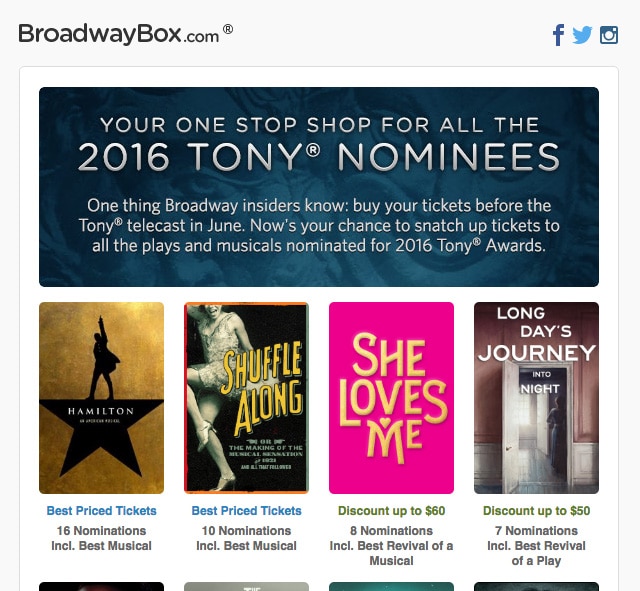Open the Hamilton poster thumbnail
This screenshot has width=640, height=591.
pos(102,398)
